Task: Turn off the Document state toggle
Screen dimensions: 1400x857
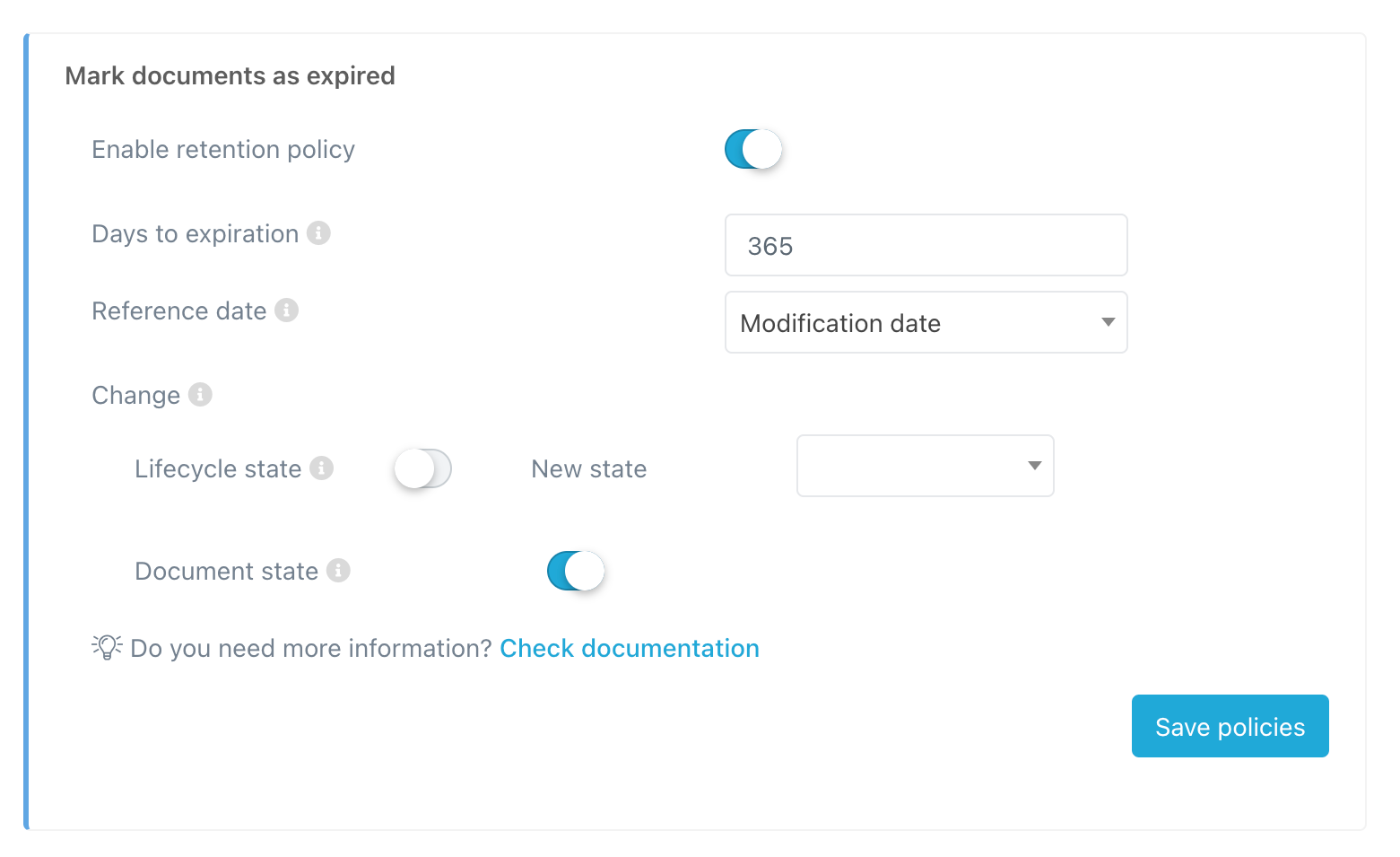Action: (x=576, y=571)
